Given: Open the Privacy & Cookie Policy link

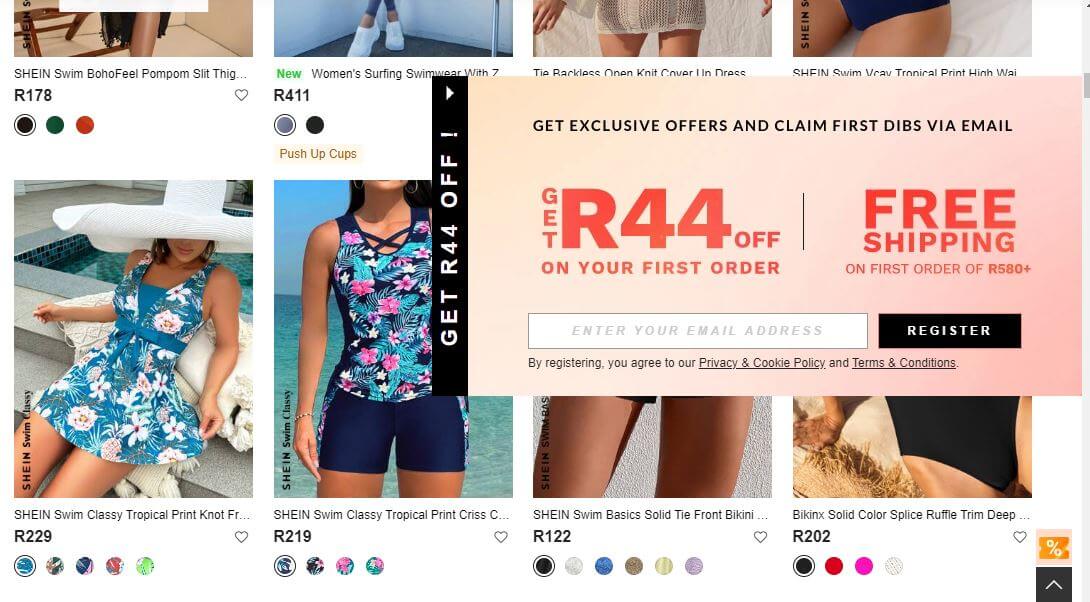Looking at the screenshot, I should pos(762,363).
